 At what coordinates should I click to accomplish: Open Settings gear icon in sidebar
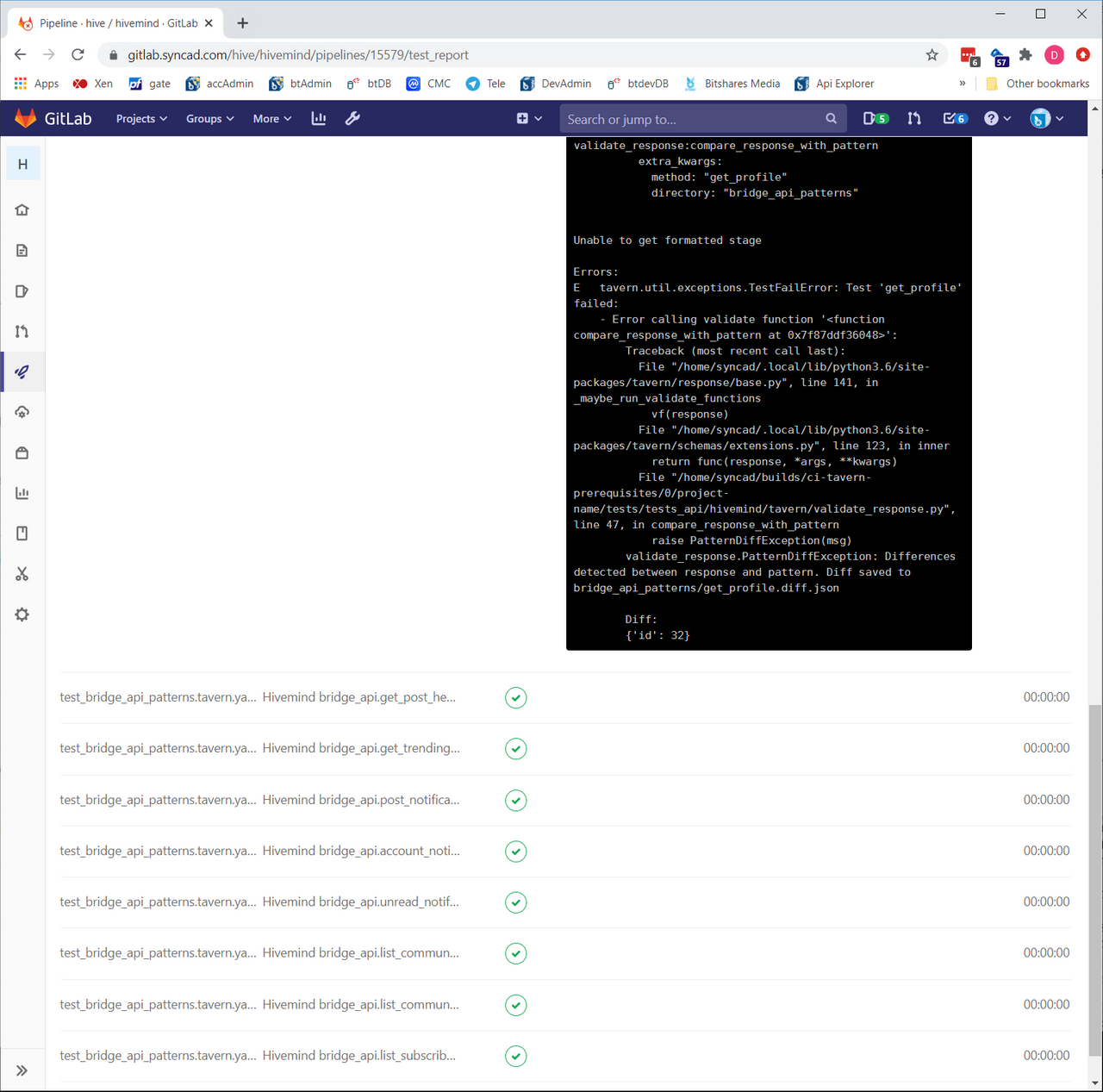22,615
